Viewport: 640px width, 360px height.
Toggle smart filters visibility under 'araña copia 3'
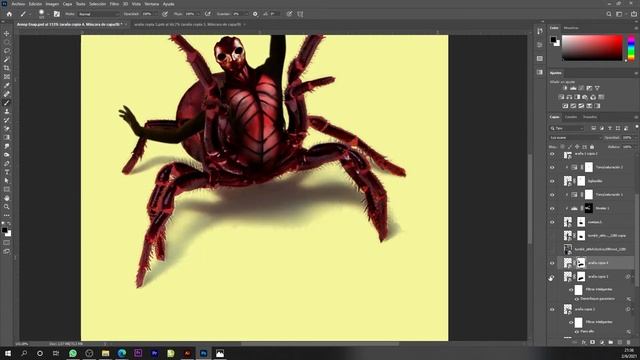[x=571, y=322]
